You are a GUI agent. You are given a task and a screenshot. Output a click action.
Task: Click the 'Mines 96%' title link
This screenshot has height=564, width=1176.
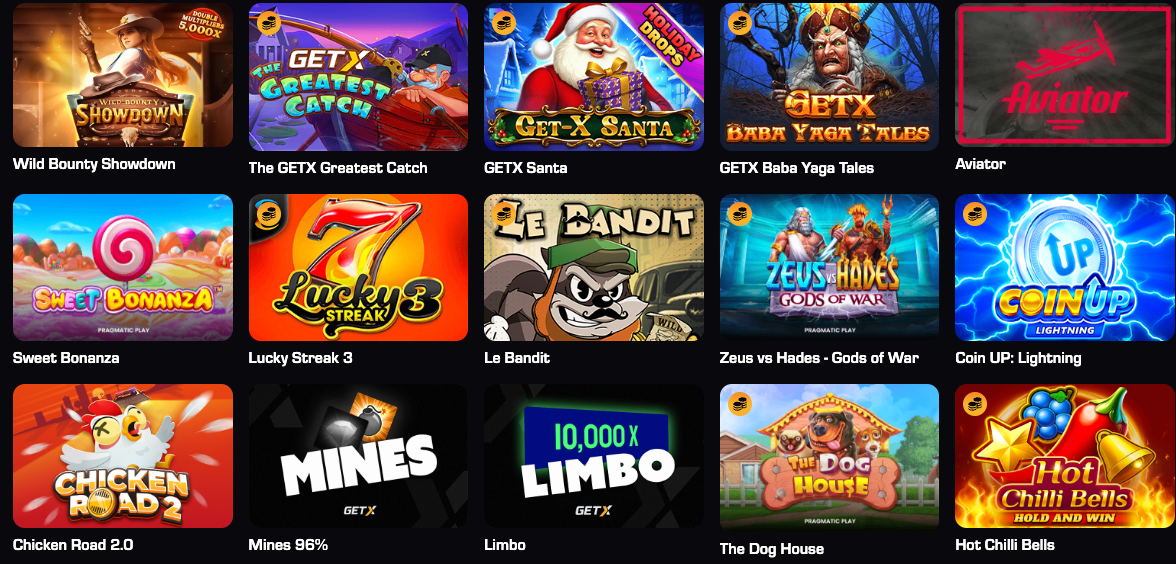(288, 545)
